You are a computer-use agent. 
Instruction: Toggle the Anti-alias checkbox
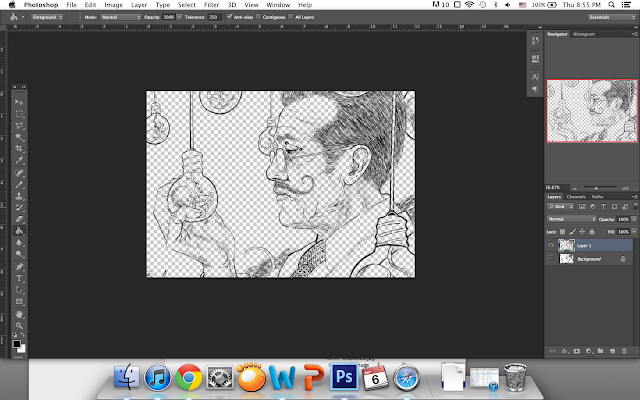point(229,17)
